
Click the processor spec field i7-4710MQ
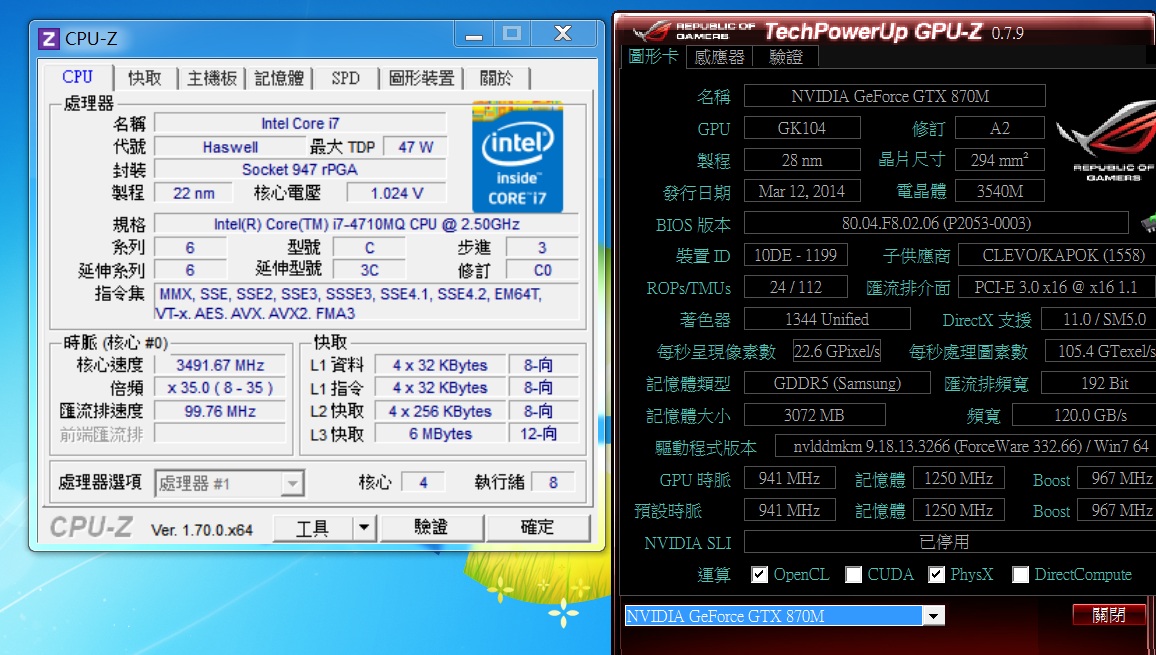(x=366, y=224)
